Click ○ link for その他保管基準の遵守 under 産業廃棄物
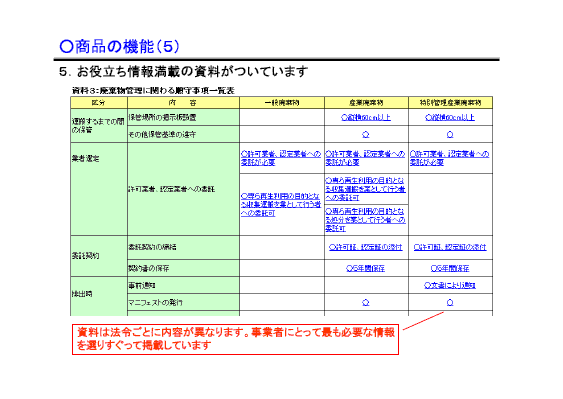This screenshot has width=563, height=399. click(366, 134)
